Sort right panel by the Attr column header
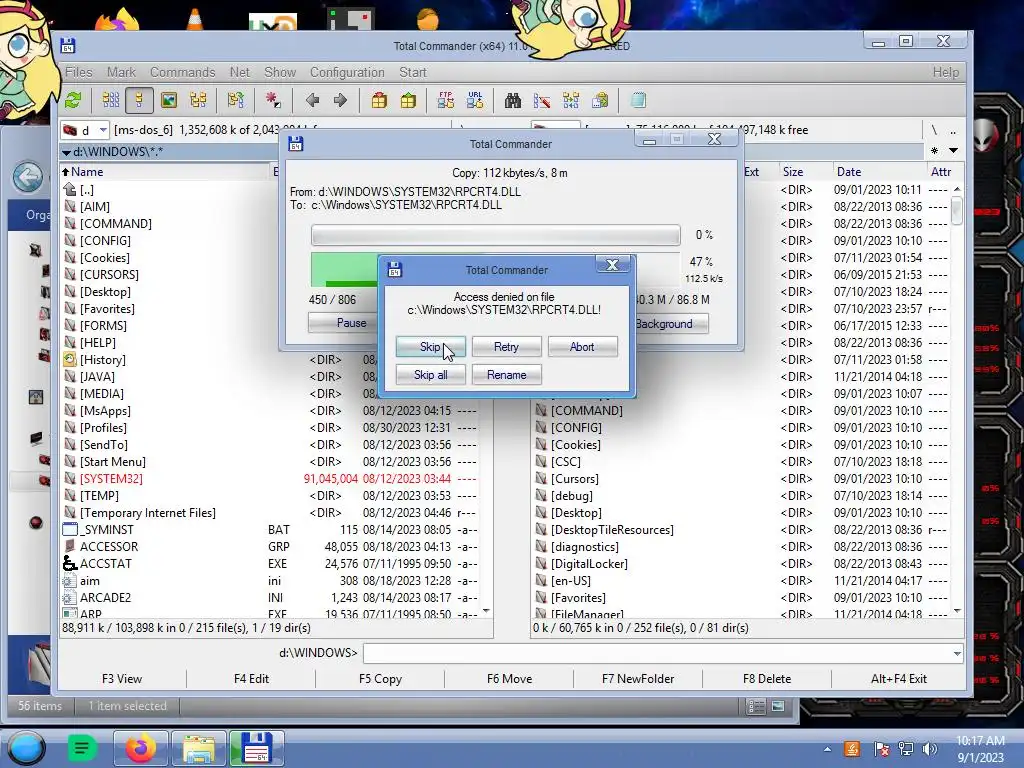Image resolution: width=1024 pixels, height=768 pixels. (941, 172)
